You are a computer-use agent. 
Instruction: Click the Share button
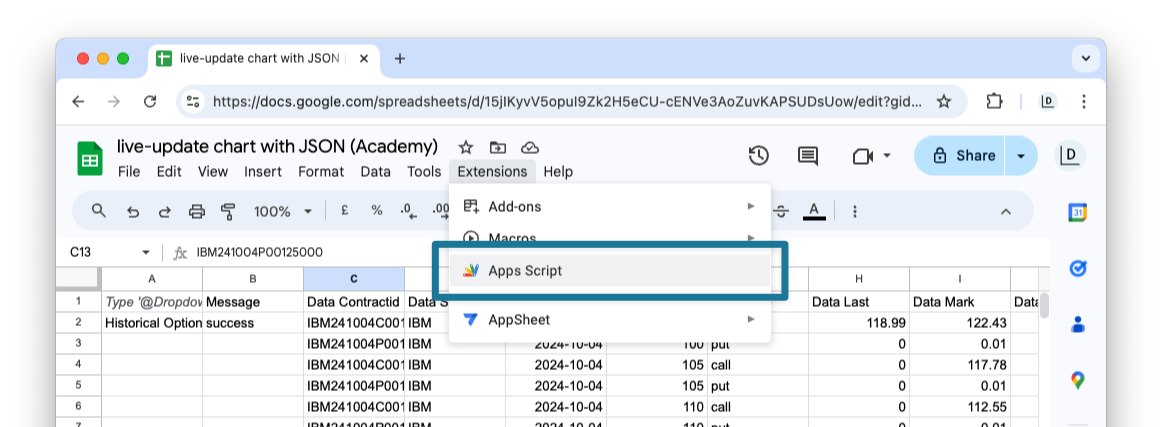(x=960, y=156)
